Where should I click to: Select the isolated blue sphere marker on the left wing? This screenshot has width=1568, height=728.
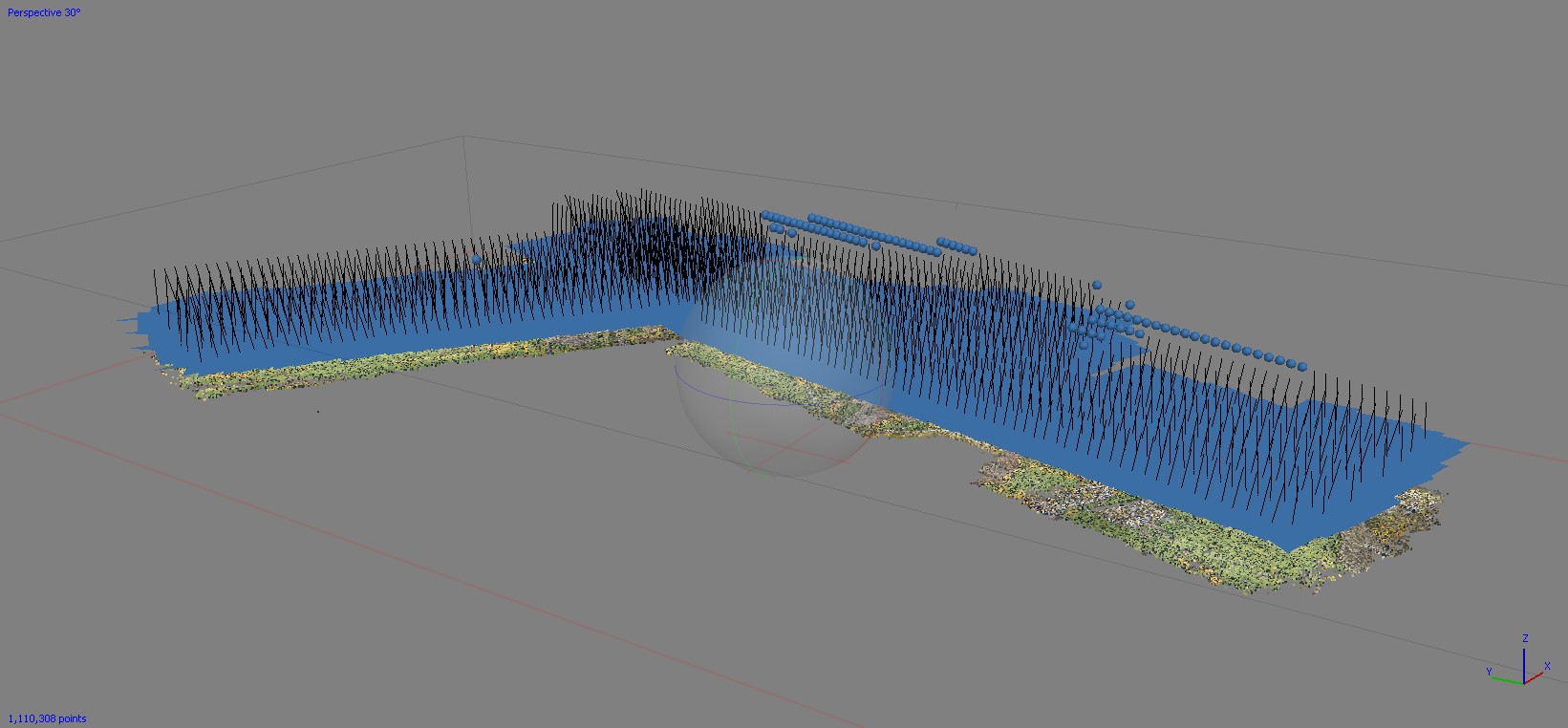(477, 259)
